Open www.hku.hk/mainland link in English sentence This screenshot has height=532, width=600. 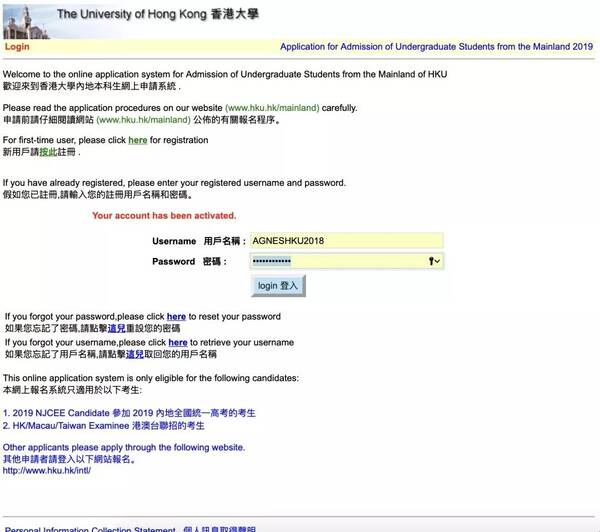pos(272,108)
